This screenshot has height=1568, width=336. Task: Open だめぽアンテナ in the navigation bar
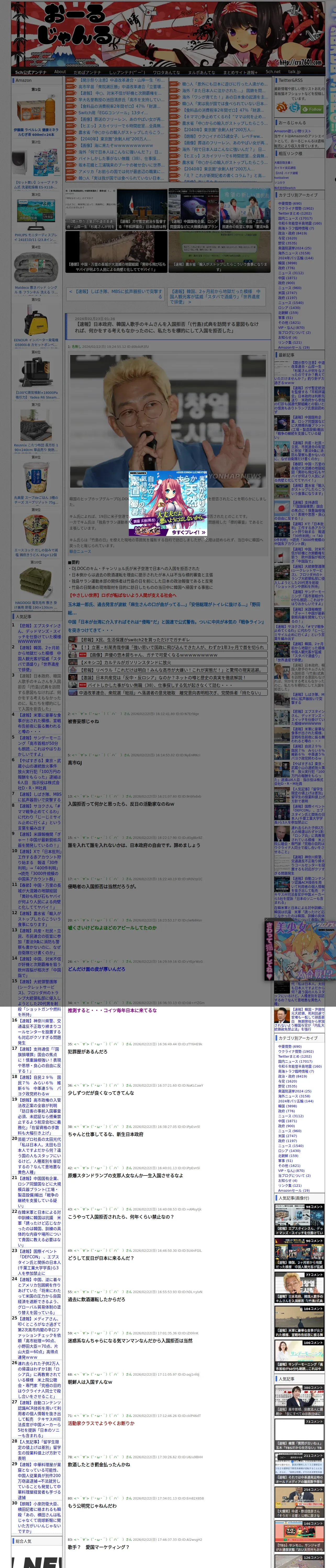[x=87, y=72]
